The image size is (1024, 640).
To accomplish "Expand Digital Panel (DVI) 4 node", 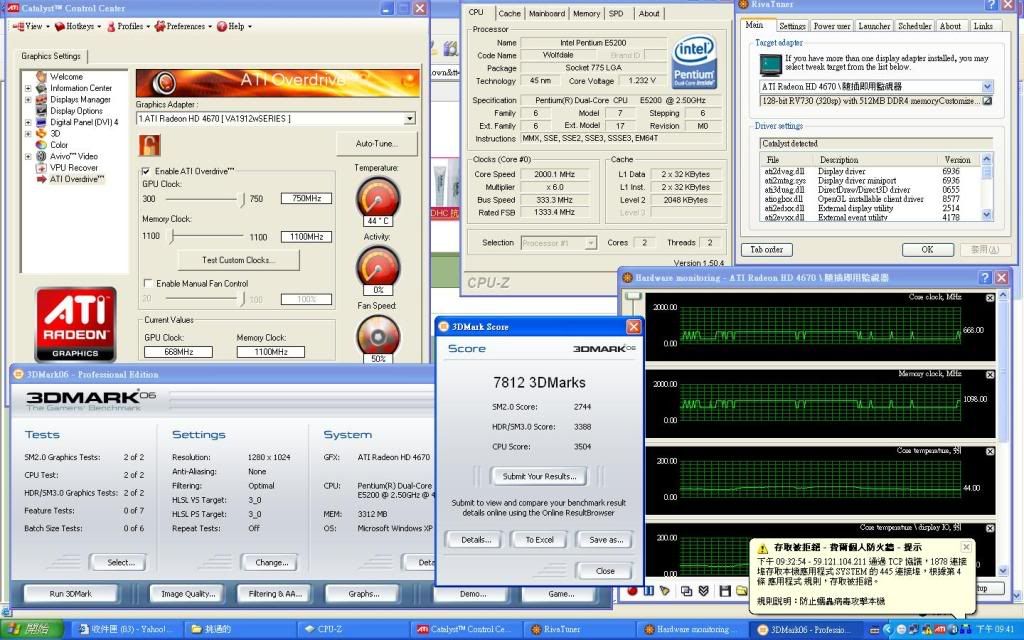I will (x=28, y=122).
